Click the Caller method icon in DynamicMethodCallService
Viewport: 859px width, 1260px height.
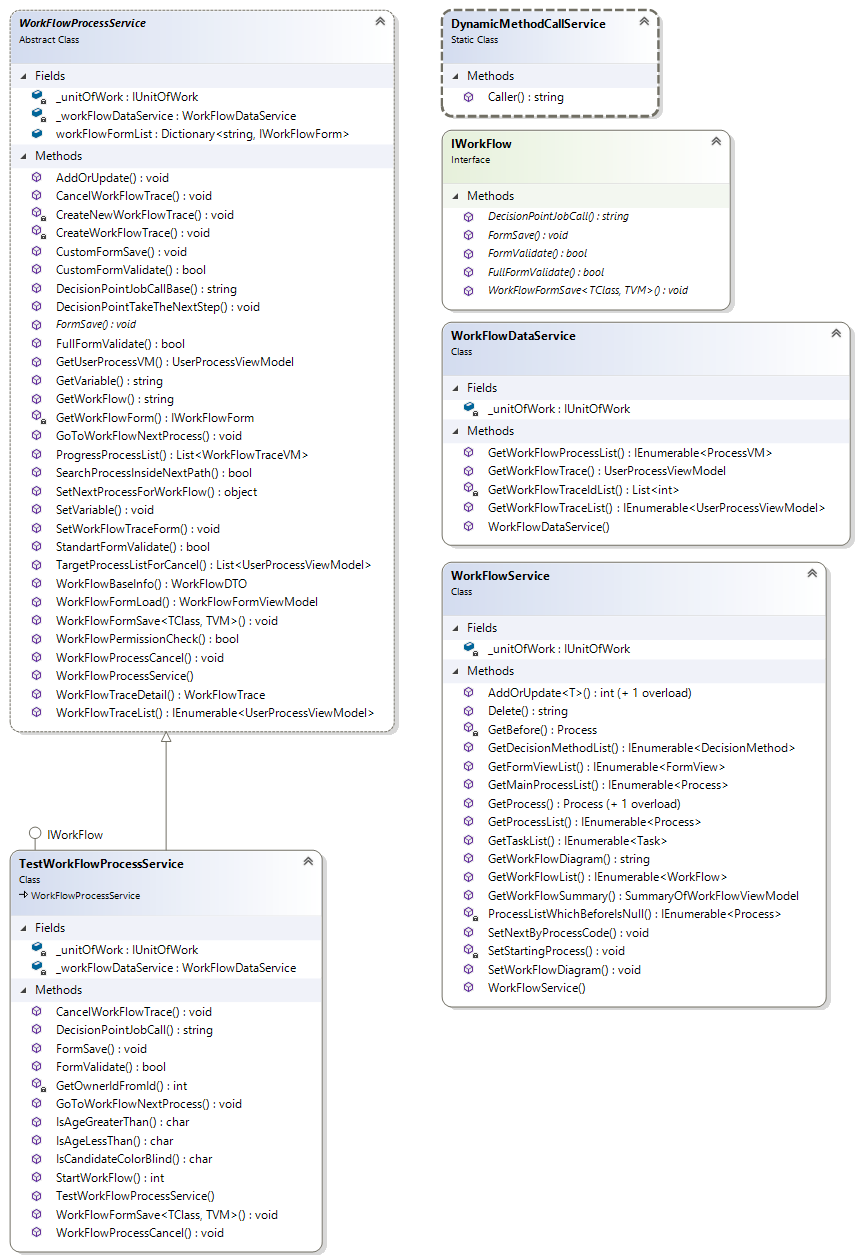[469, 98]
